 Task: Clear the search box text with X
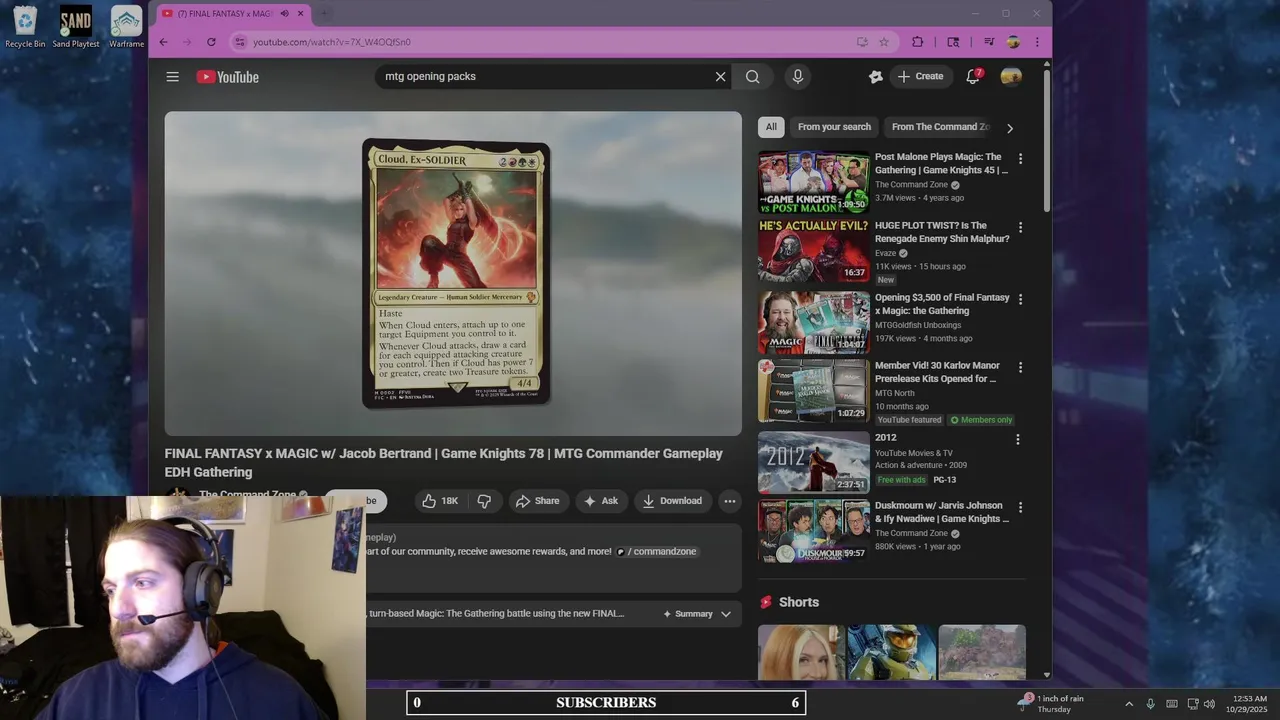(720, 77)
